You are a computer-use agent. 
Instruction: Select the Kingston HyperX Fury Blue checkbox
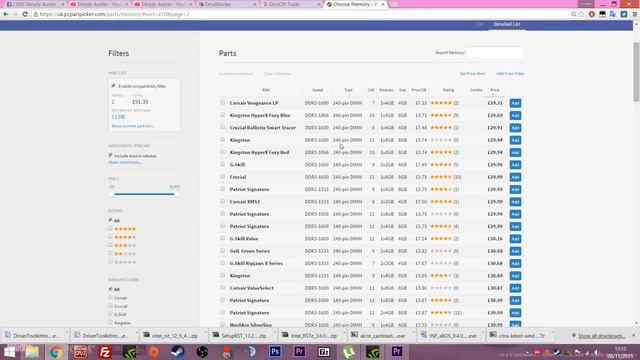222,115
